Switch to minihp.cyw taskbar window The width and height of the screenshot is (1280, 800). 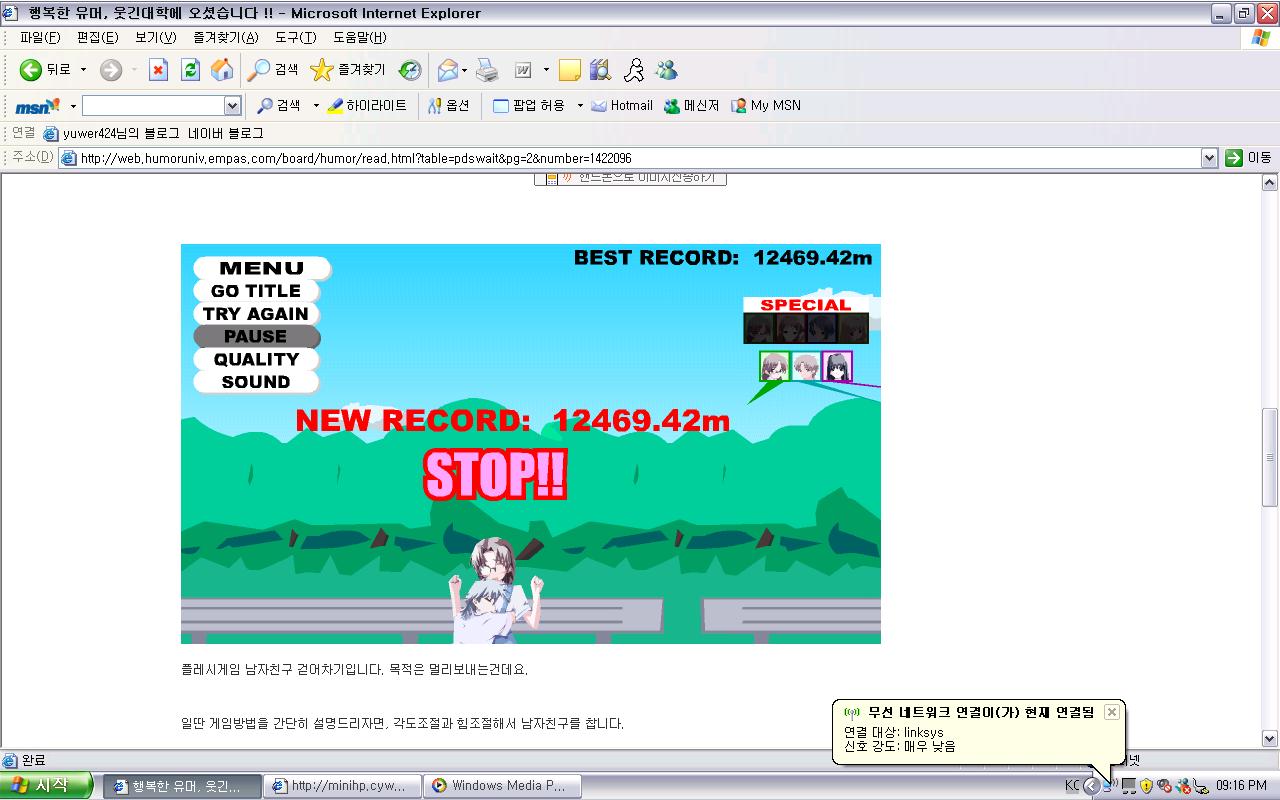click(x=341, y=786)
